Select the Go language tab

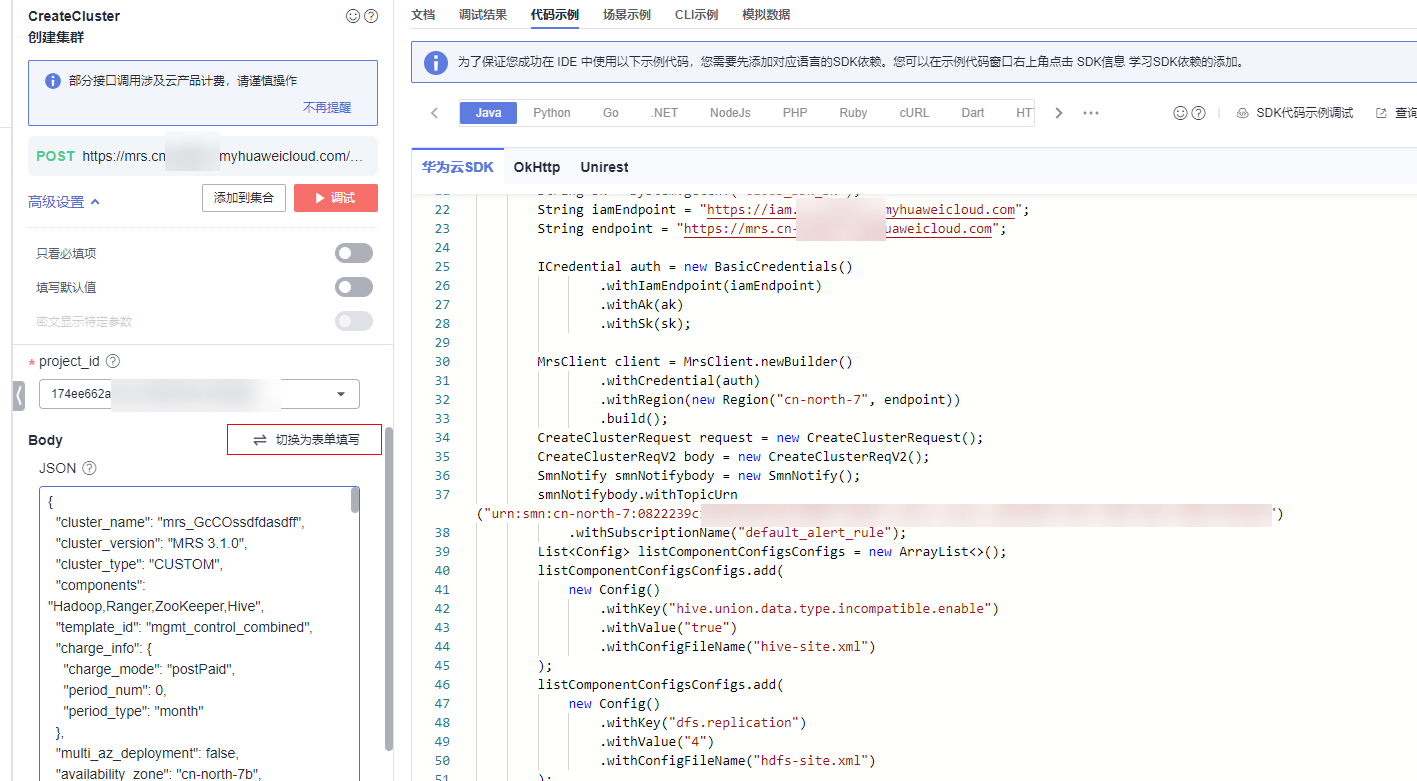611,113
